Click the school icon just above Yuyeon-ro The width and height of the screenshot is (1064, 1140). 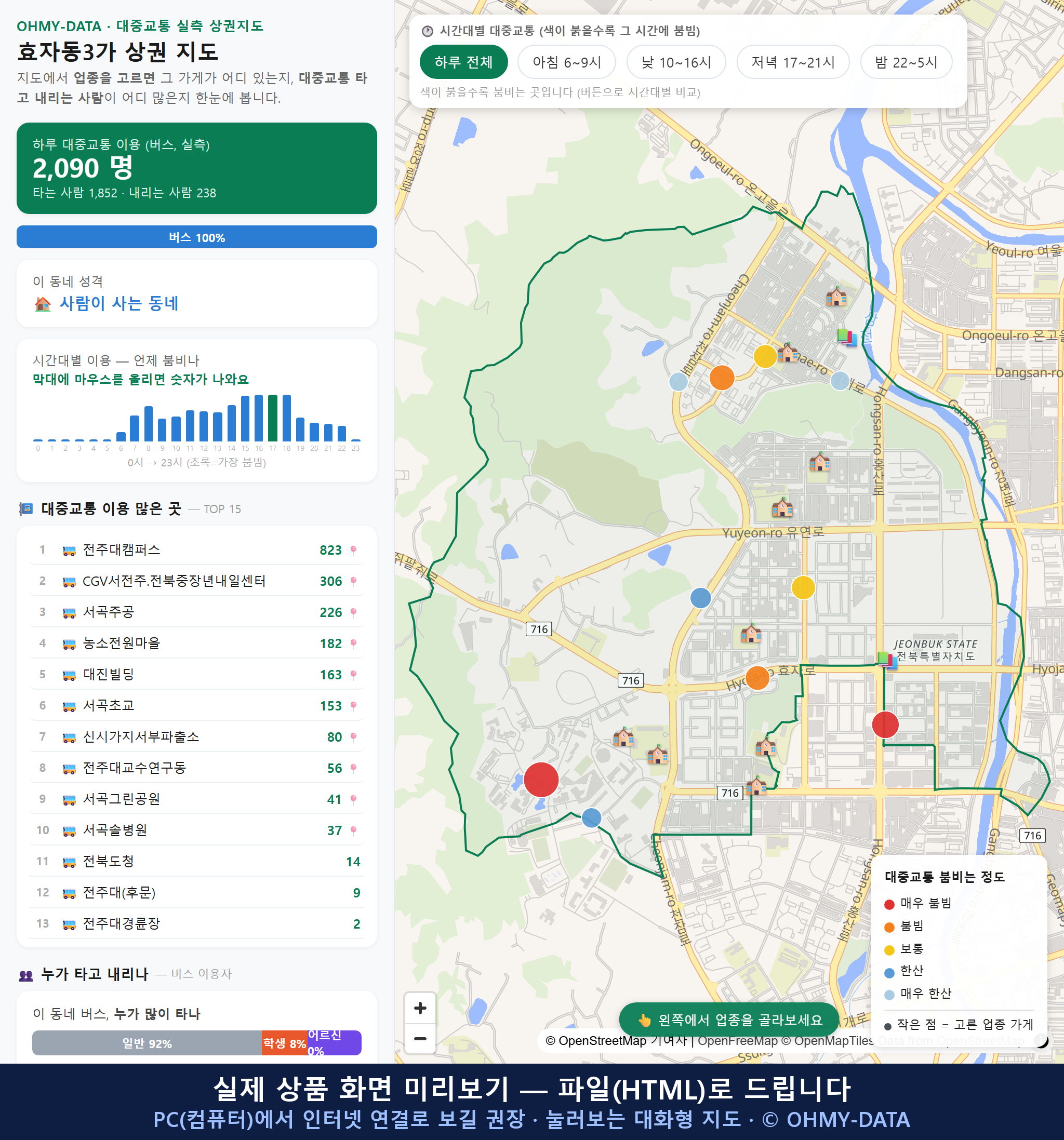click(782, 508)
